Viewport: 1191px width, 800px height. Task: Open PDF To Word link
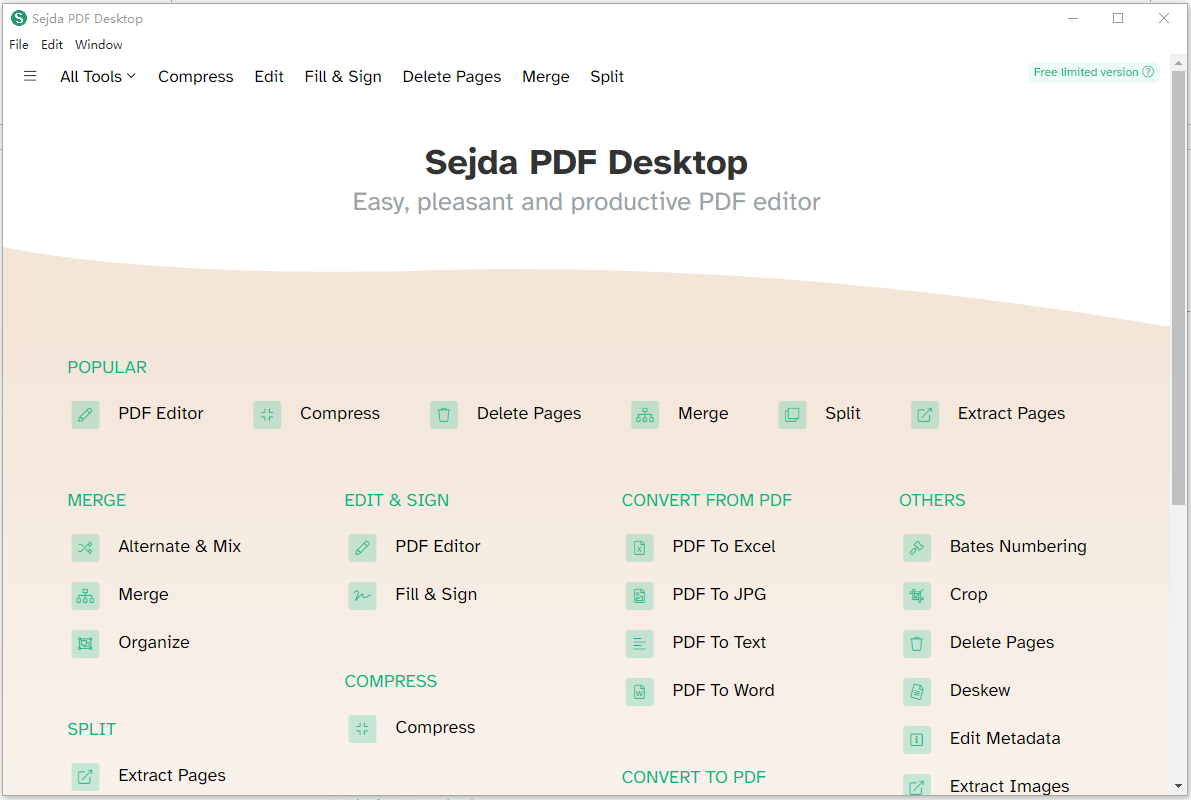click(723, 690)
